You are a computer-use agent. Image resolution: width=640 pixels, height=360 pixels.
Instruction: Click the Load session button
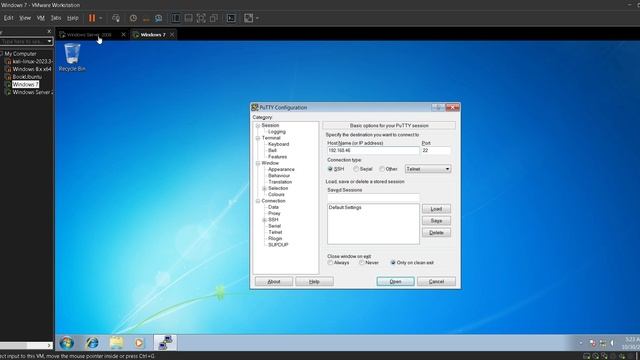pos(436,209)
